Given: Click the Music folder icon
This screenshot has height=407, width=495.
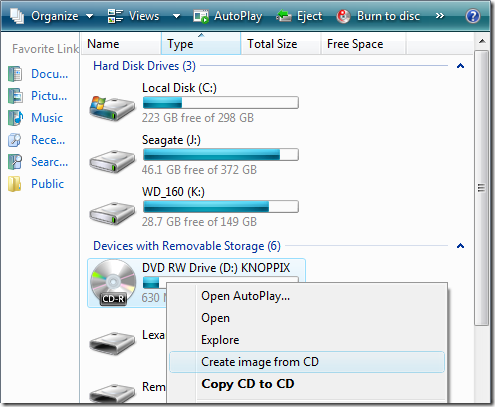Looking at the screenshot, I should (x=15, y=118).
